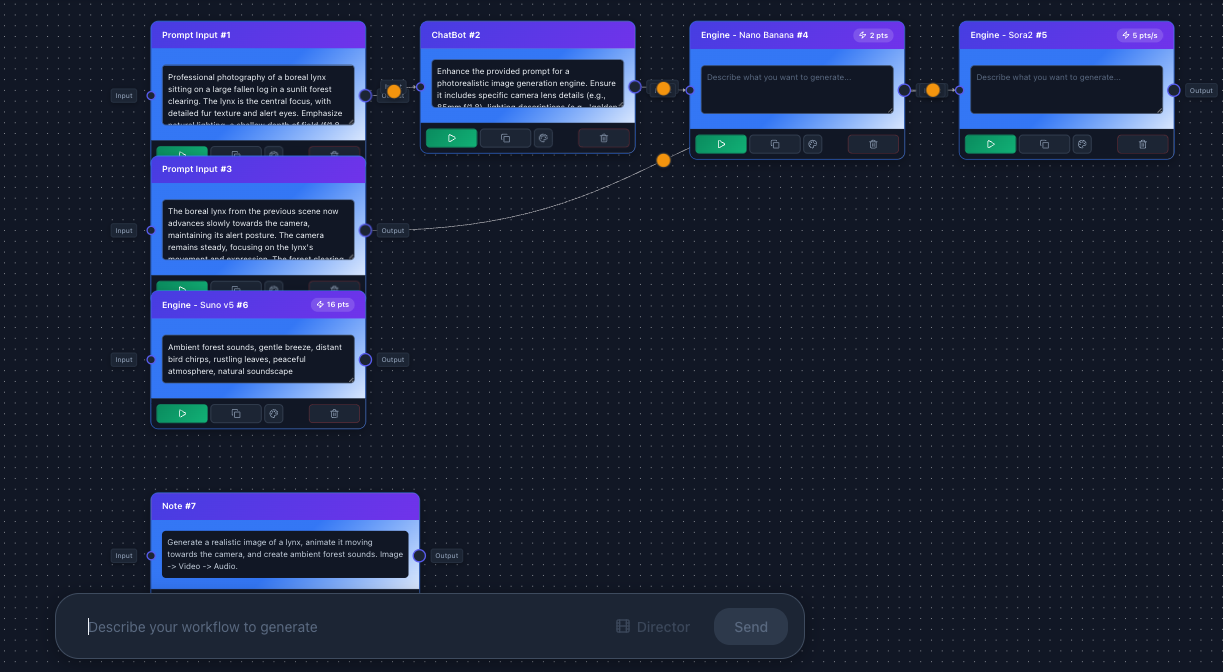Duplicate the ChatBot #2 node
This screenshot has width=1223, height=672.
(505, 138)
